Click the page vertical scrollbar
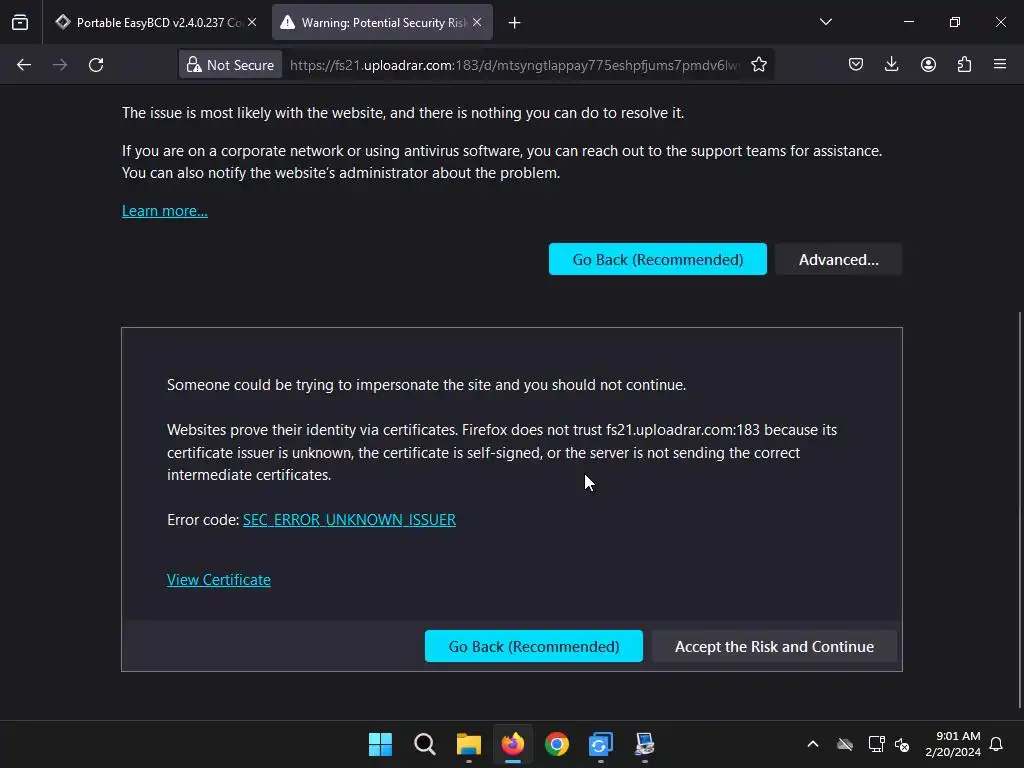Screen dimensions: 1024x768 [x=1019, y=509]
